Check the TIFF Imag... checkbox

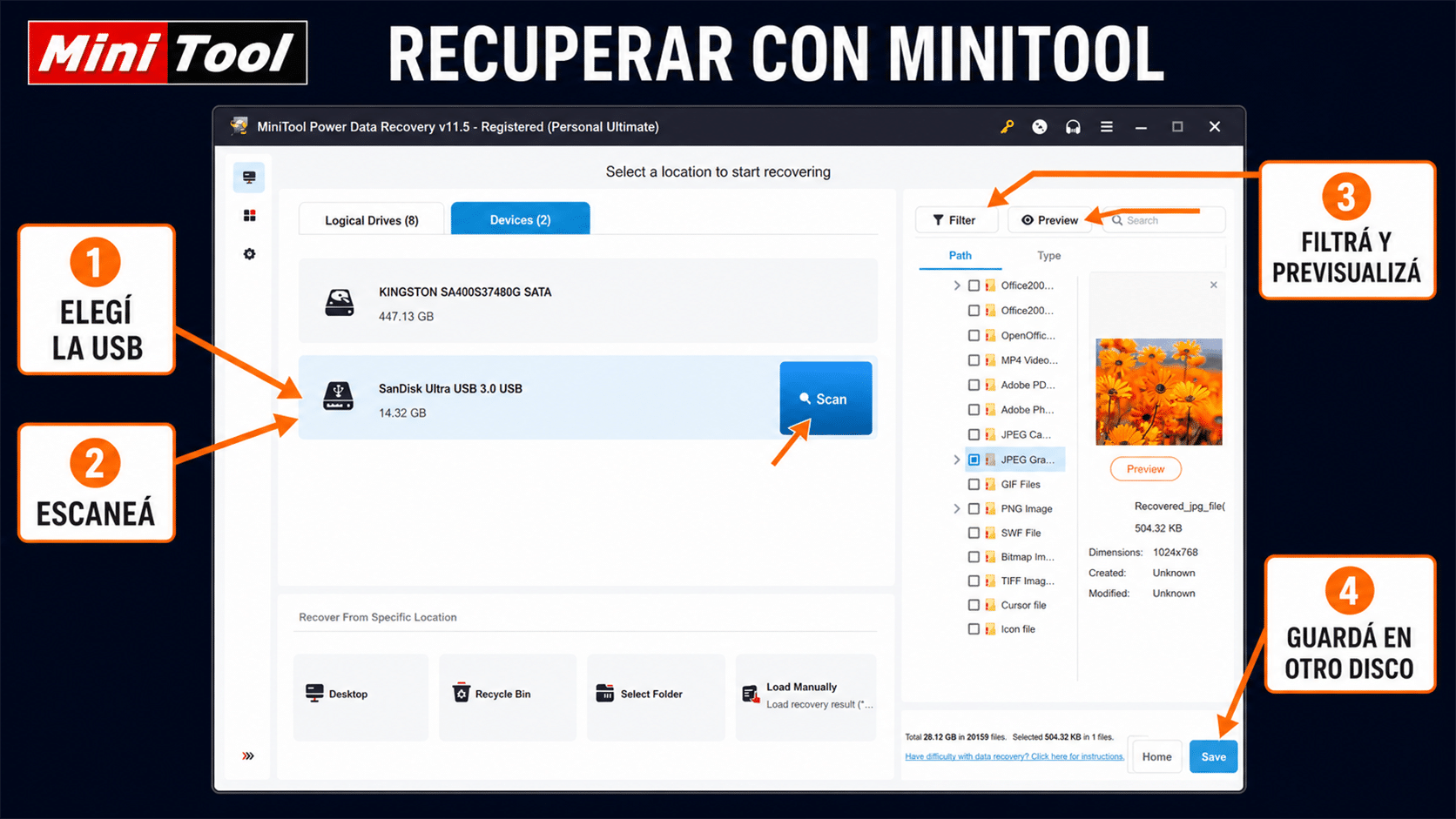(974, 581)
